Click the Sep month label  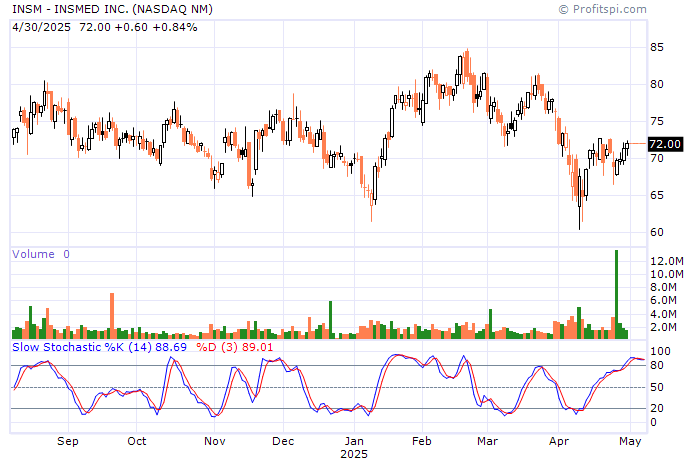[x=68, y=441]
